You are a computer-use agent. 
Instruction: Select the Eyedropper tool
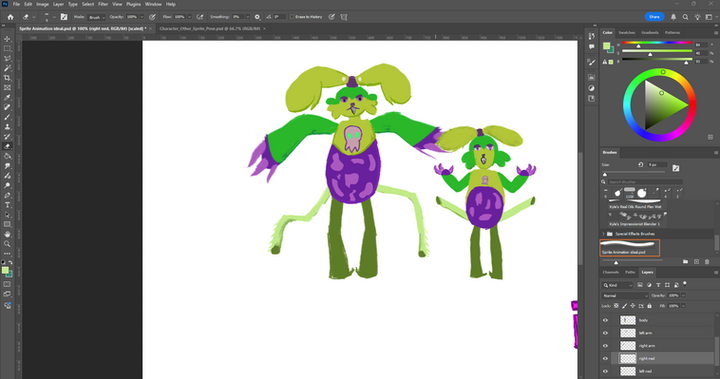click(x=7, y=97)
